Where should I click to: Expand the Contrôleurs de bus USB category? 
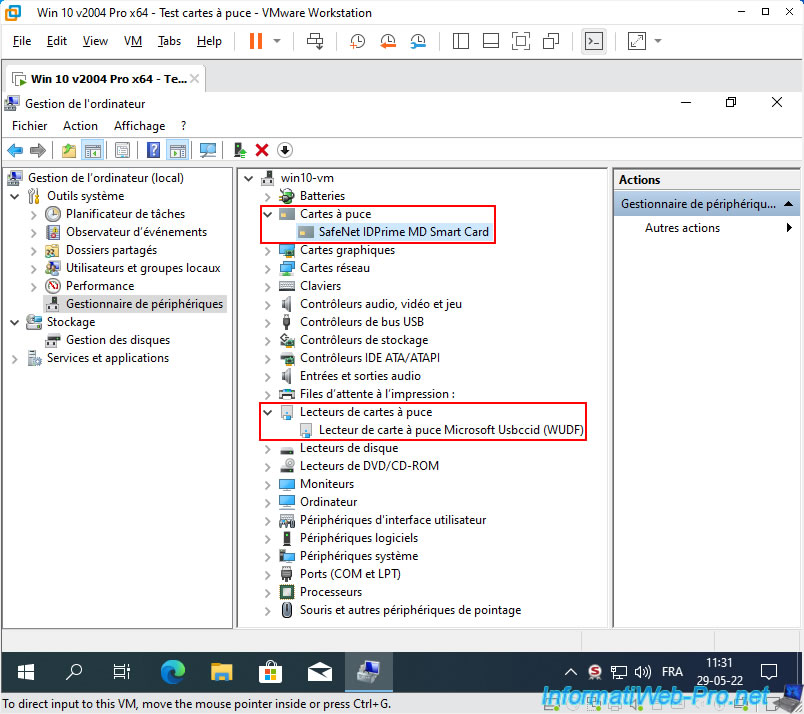(268, 323)
